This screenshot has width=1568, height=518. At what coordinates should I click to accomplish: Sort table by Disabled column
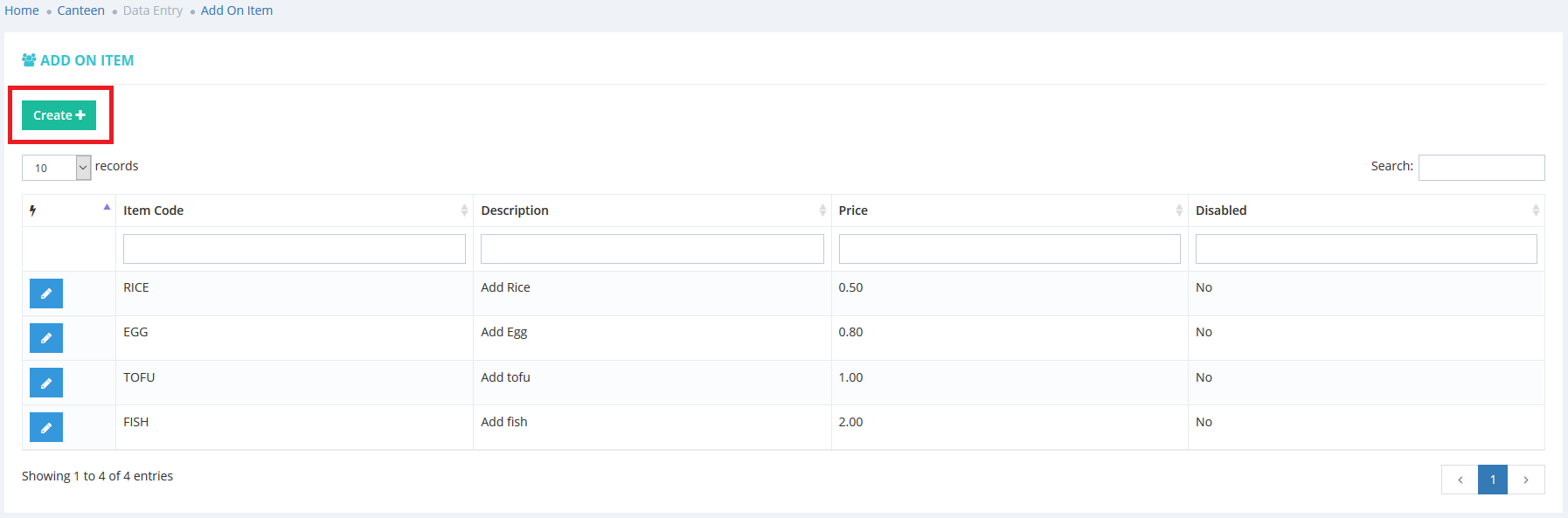pos(1365,211)
